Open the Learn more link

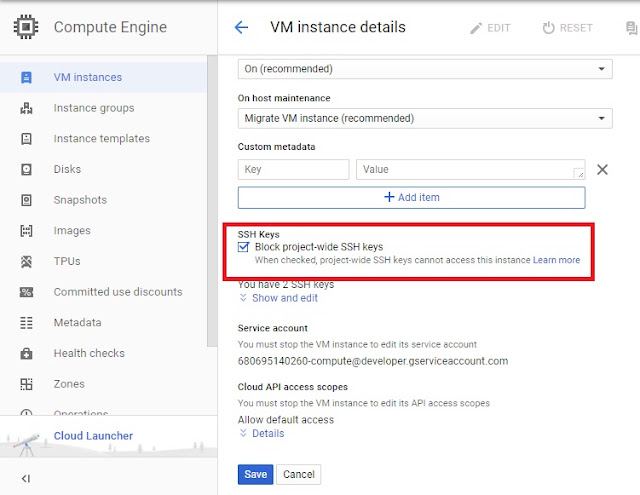[556, 260]
